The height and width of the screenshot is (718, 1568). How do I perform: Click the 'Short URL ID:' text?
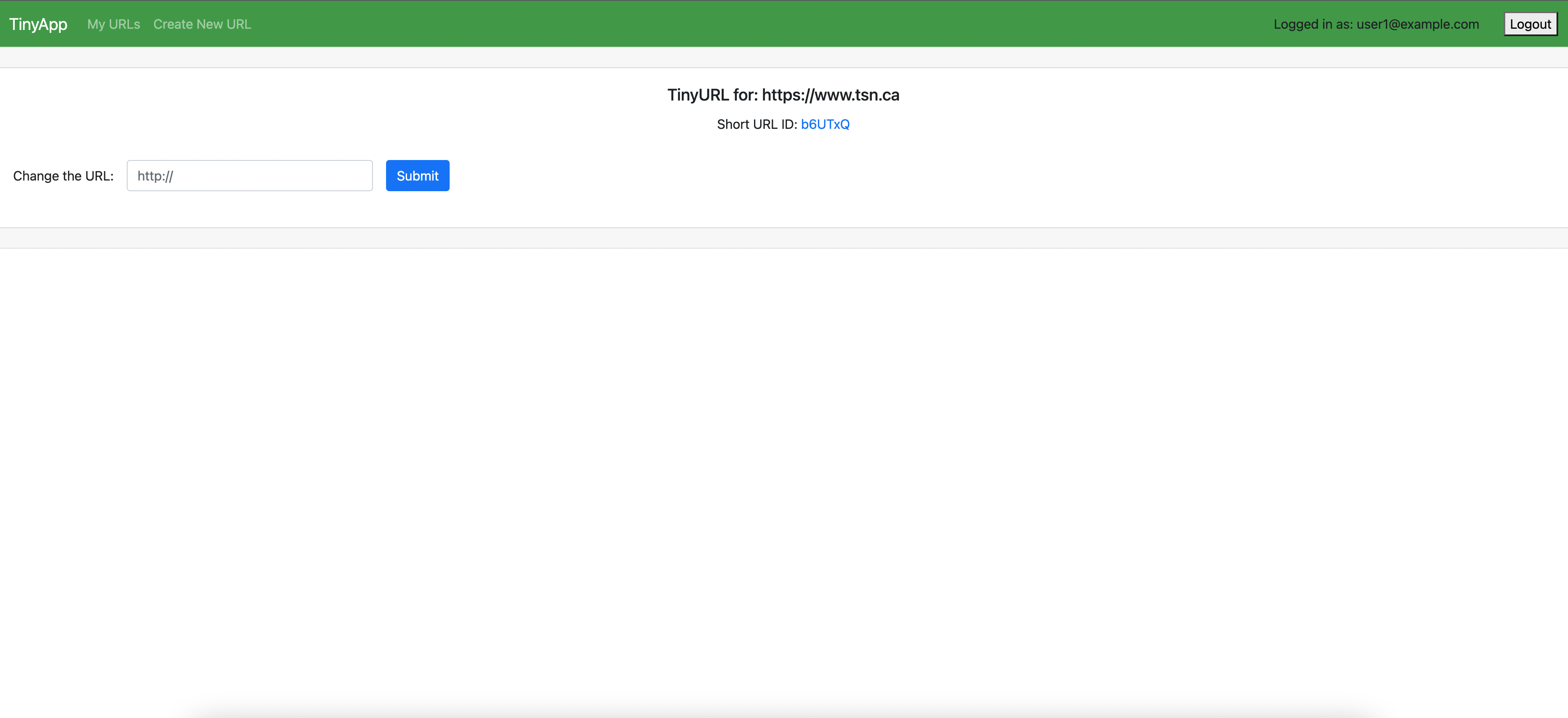757,124
